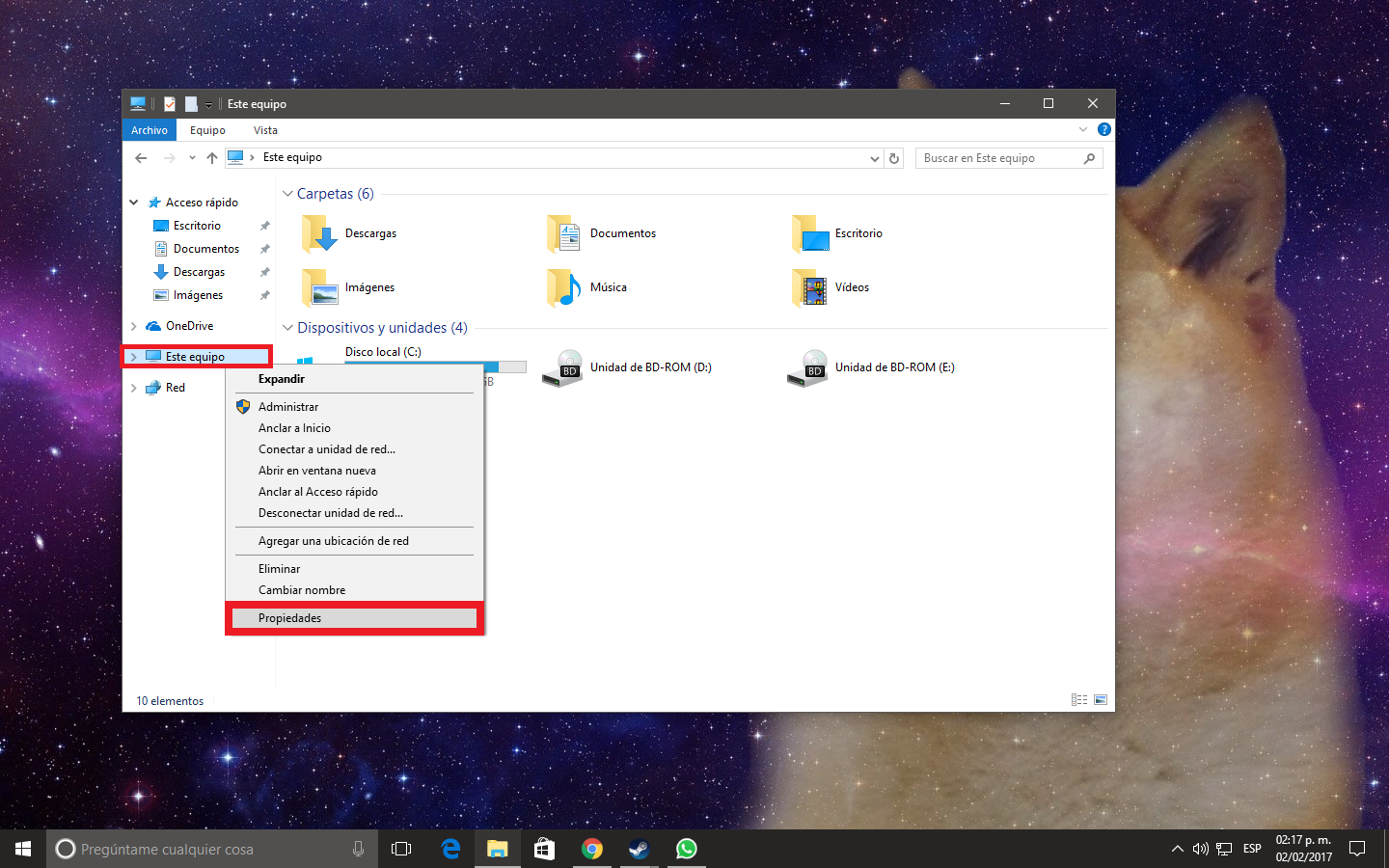Select Agregar una ubicación de red
Screen dimensions: 1389x868
[x=354, y=541]
